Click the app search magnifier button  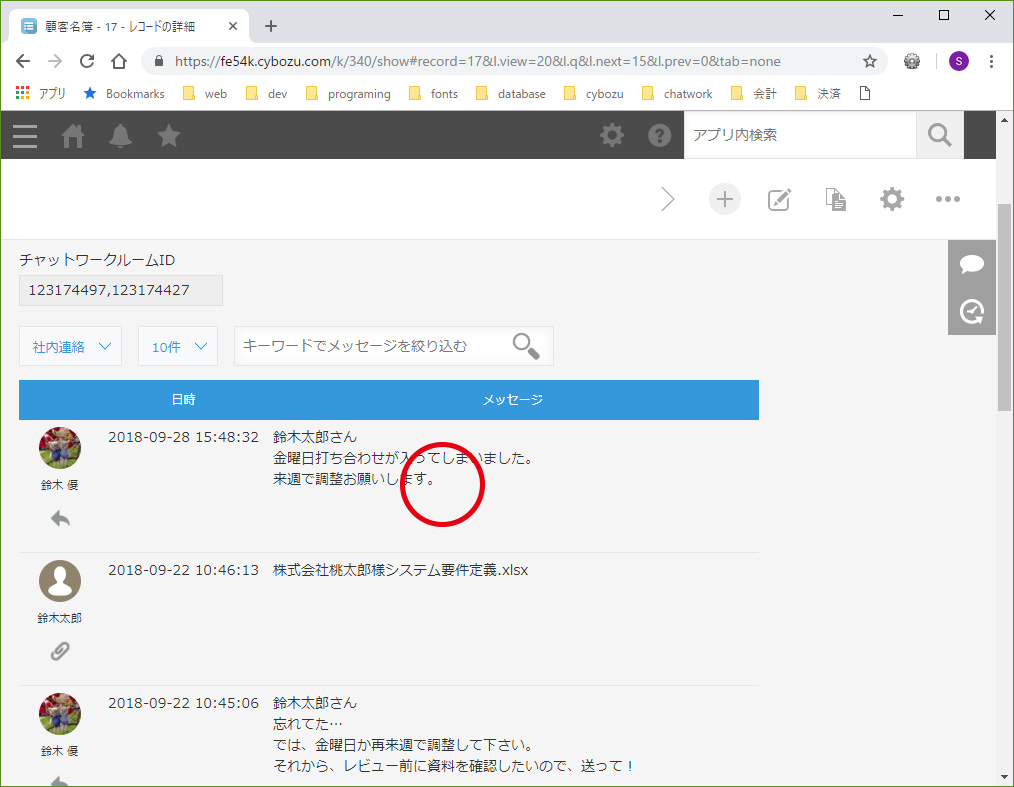point(940,135)
